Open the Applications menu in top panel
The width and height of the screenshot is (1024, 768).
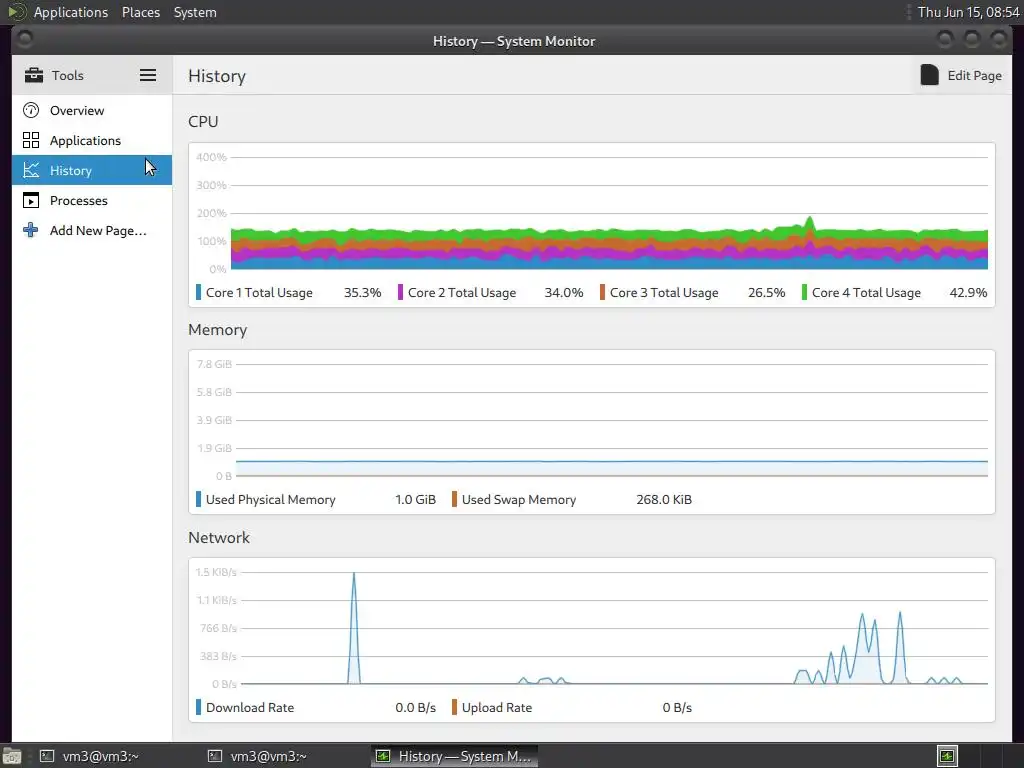(71, 12)
